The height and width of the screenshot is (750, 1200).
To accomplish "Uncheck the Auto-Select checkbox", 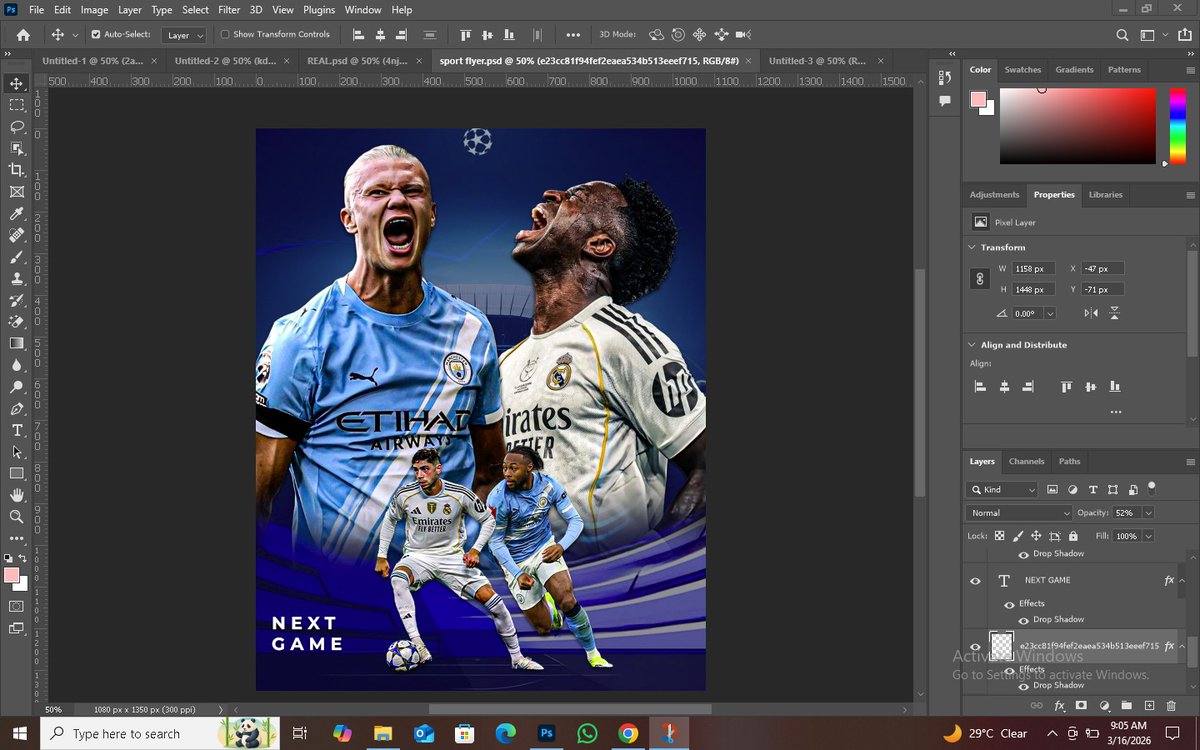I will pyautogui.click(x=96, y=34).
